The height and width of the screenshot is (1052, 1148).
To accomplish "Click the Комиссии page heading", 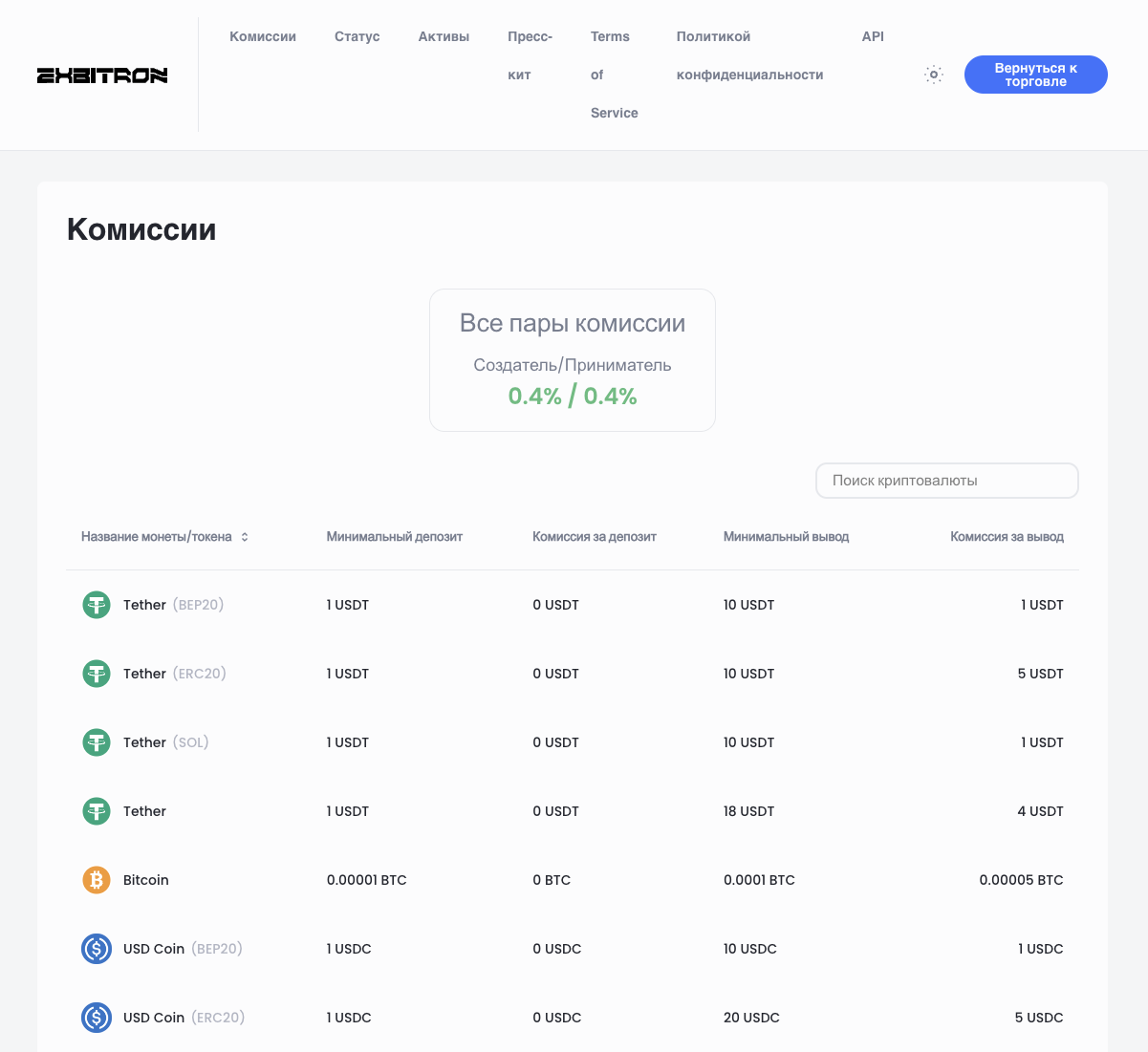I will (x=141, y=229).
